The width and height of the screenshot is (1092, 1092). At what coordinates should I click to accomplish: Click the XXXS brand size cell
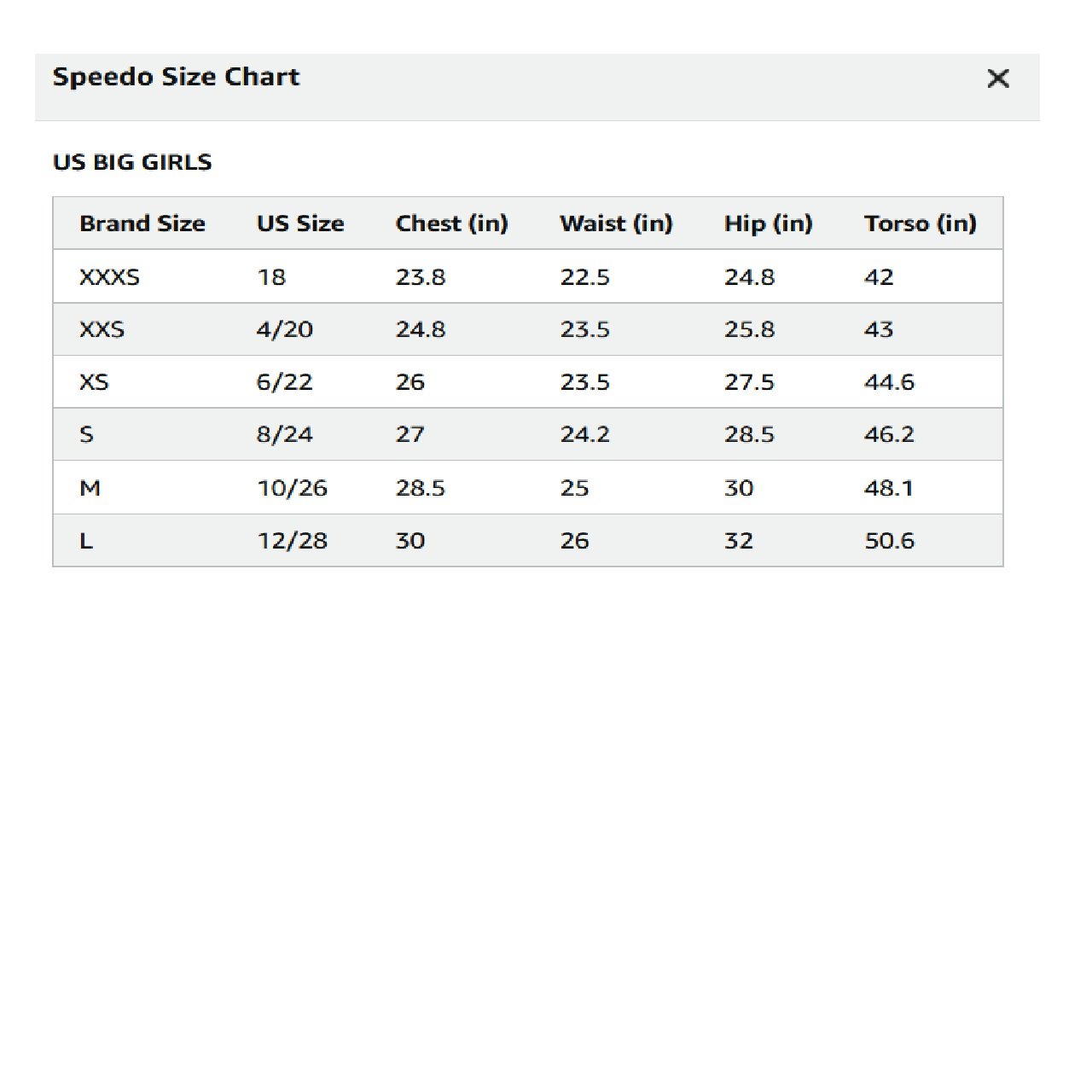tap(109, 277)
